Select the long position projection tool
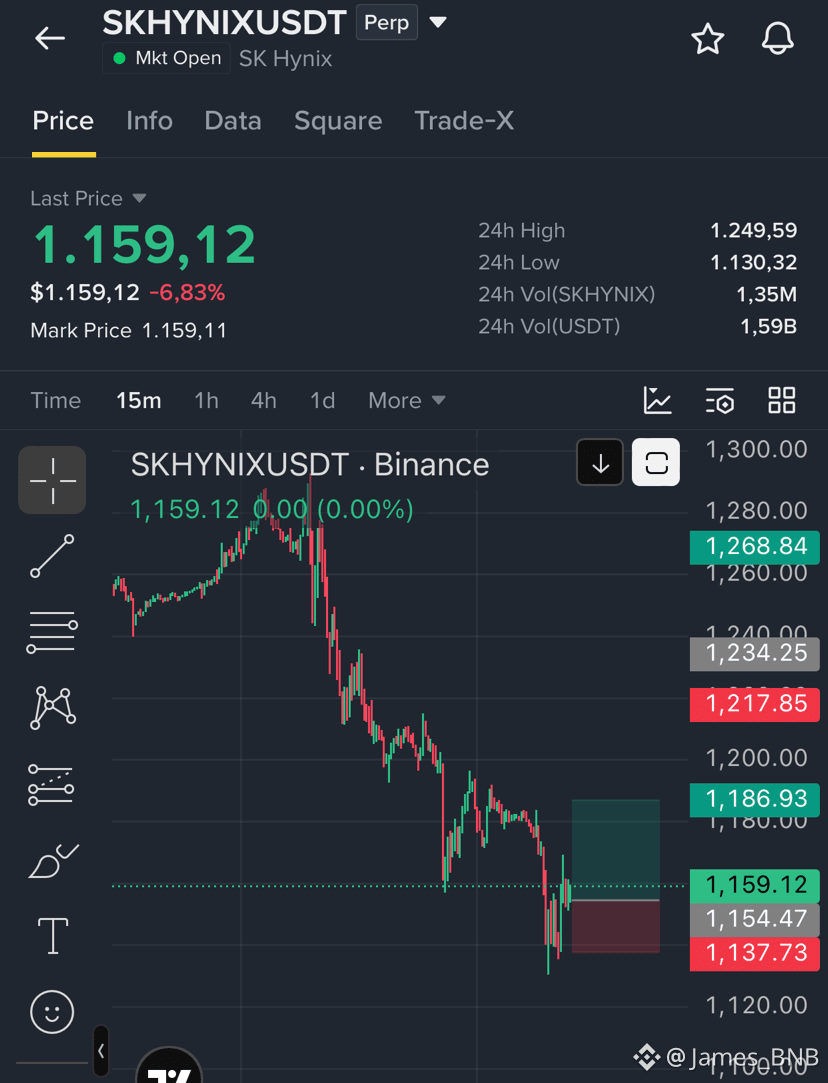828x1083 pixels. tap(51, 785)
